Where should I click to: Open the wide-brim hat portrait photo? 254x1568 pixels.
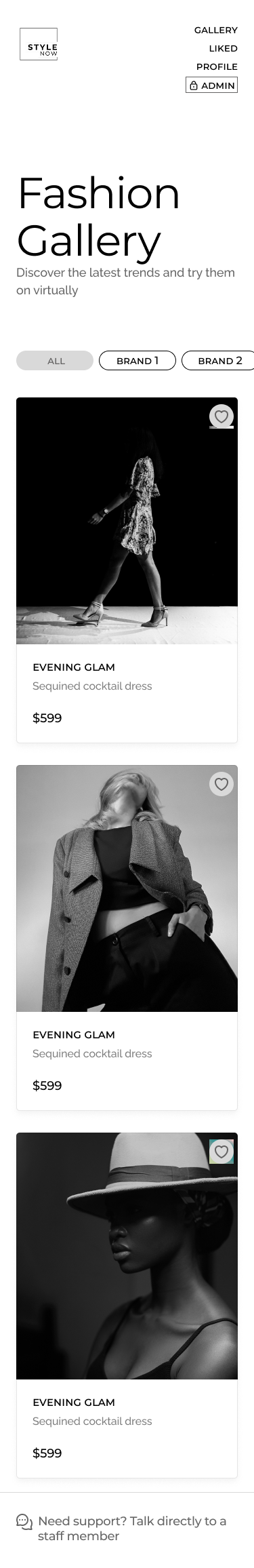coord(127,1255)
